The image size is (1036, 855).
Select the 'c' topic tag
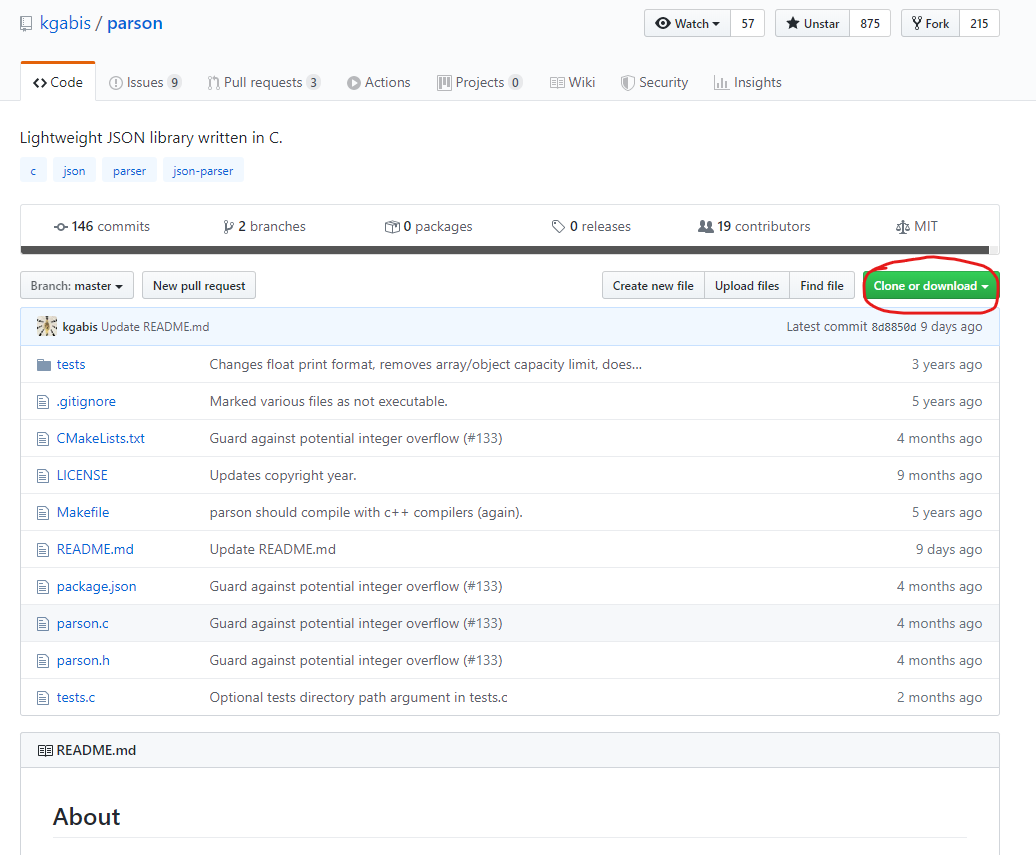pyautogui.click(x=33, y=170)
